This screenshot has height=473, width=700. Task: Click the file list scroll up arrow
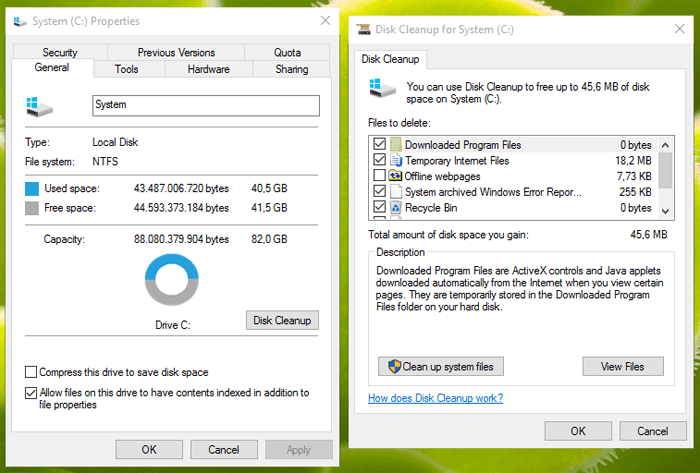click(x=665, y=145)
